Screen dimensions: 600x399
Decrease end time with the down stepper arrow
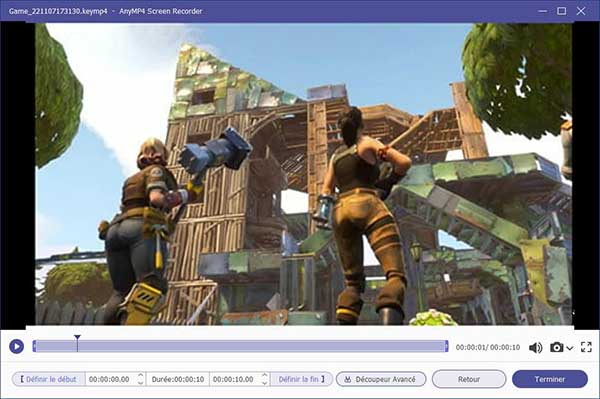click(x=264, y=383)
